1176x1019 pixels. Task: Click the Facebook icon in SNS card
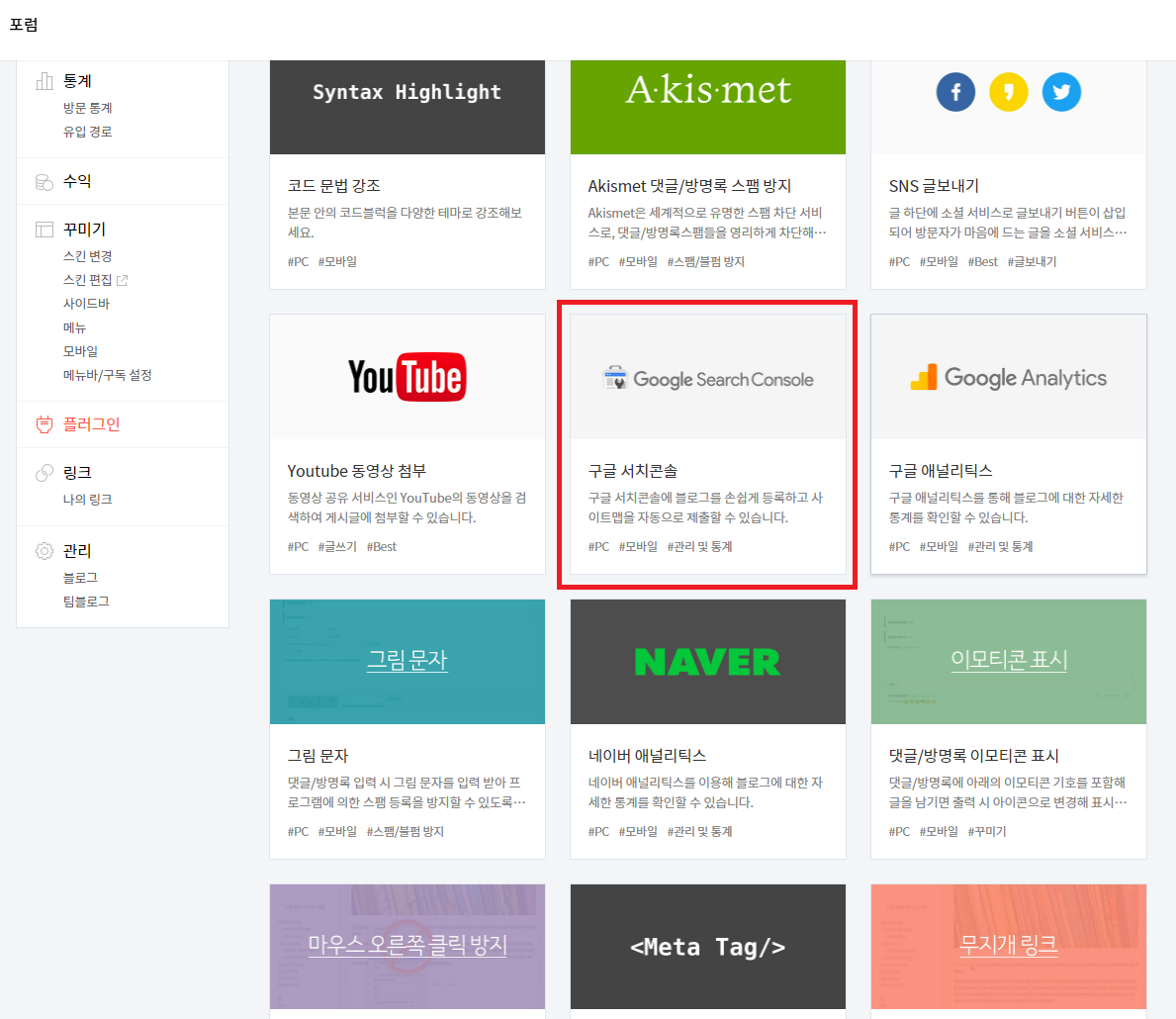pos(955,92)
